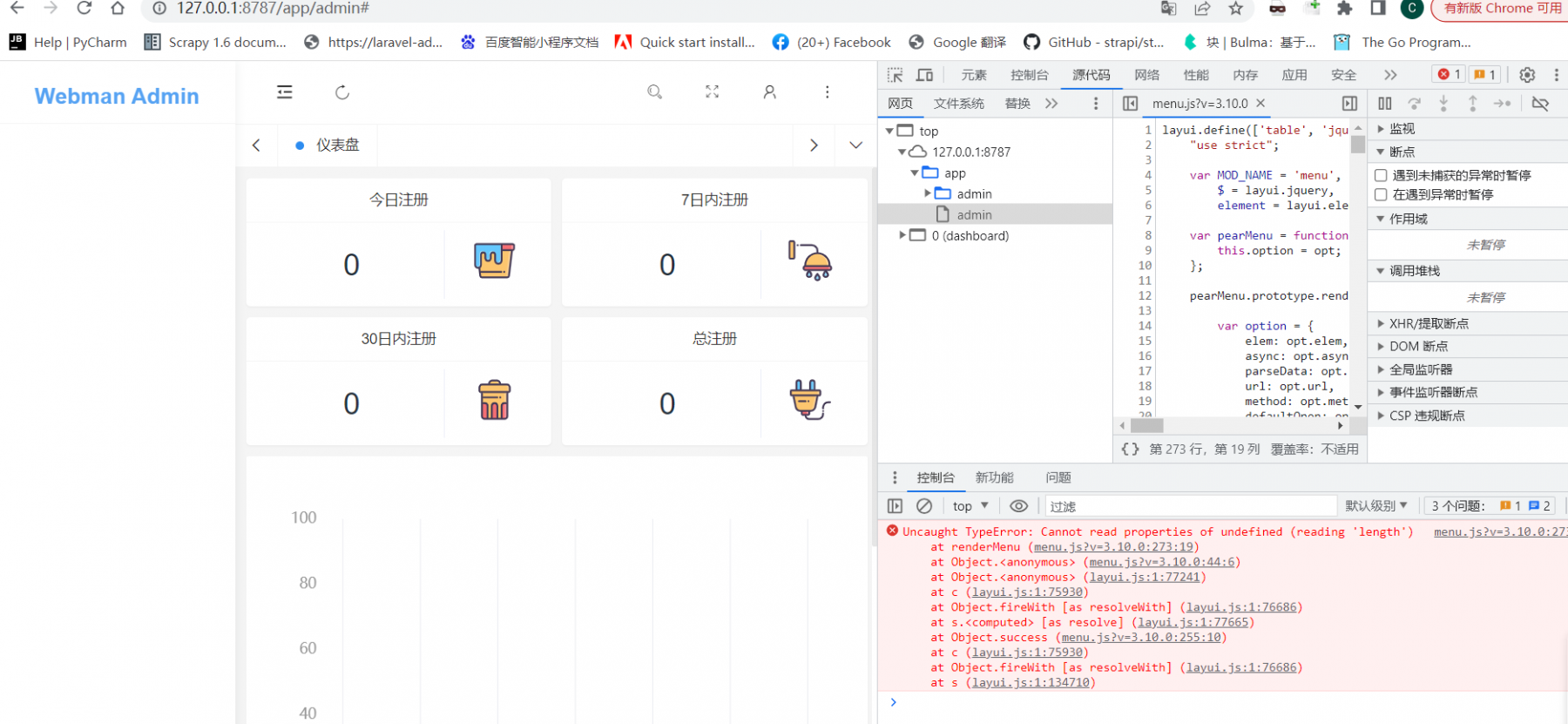Click the layui.js:1:134710 stack link
This screenshot has width=1568, height=724.
(1031, 683)
